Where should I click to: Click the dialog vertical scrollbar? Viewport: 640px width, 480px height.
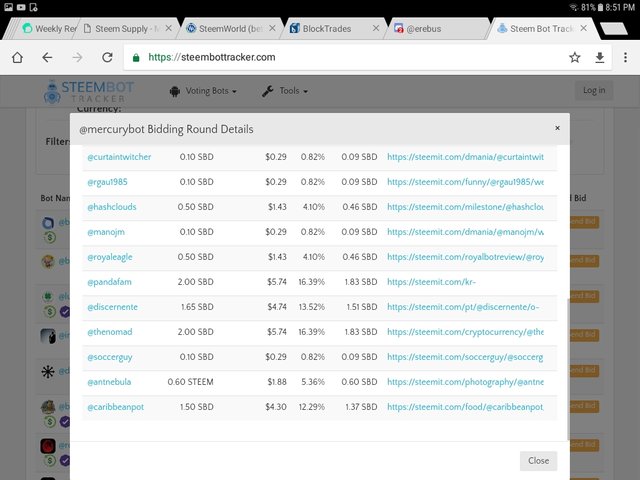(567, 369)
